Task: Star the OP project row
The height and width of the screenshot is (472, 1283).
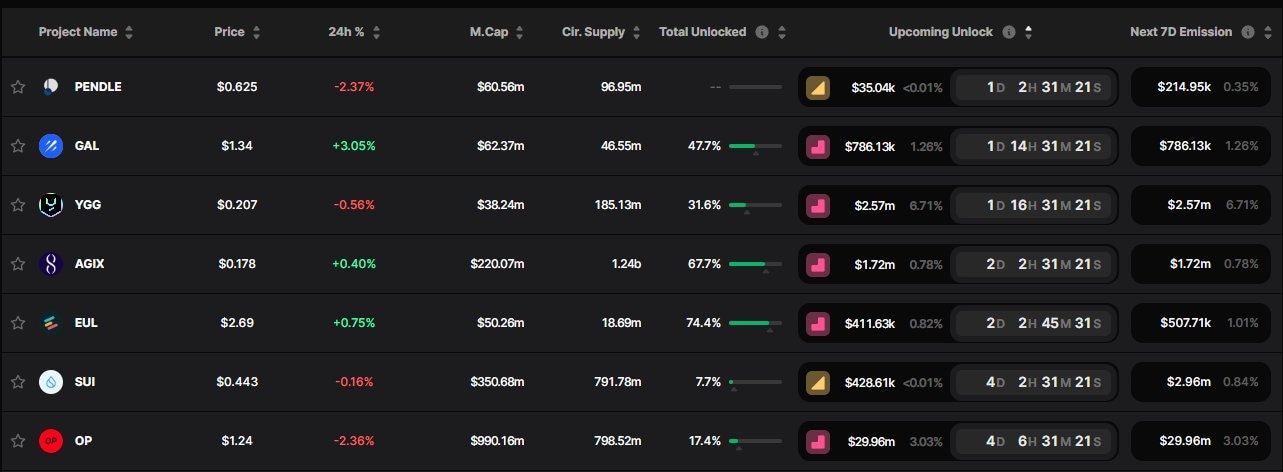Action: 18,441
